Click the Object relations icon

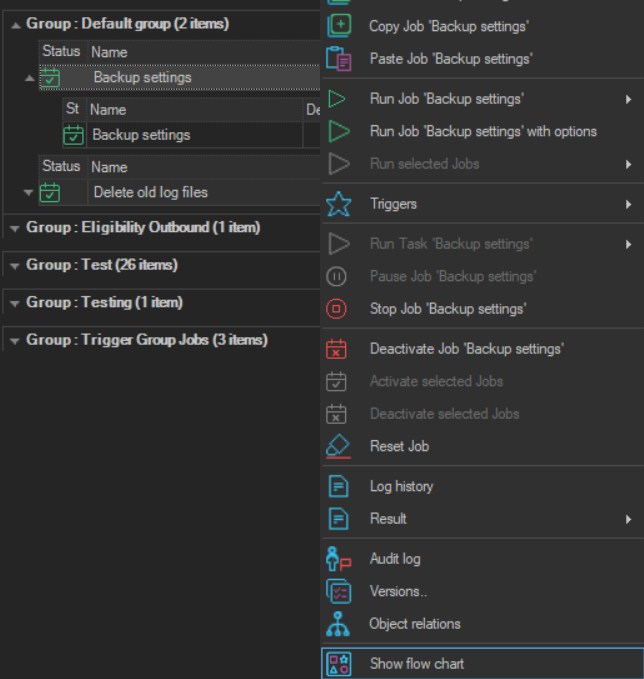339,624
